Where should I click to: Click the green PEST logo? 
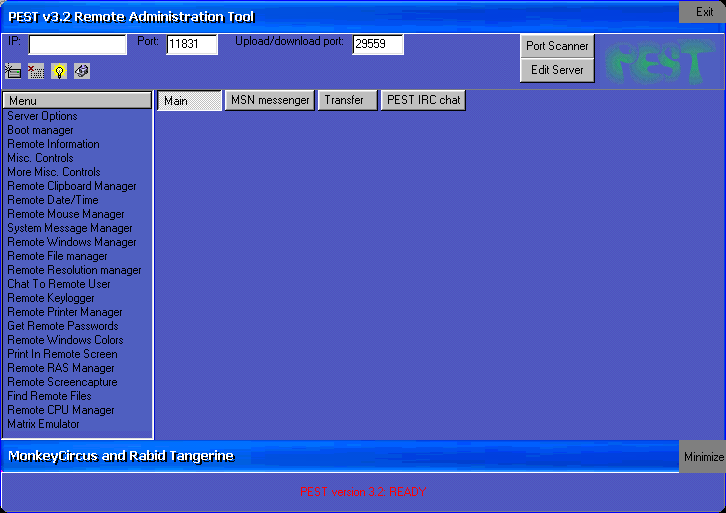pyautogui.click(x=661, y=62)
